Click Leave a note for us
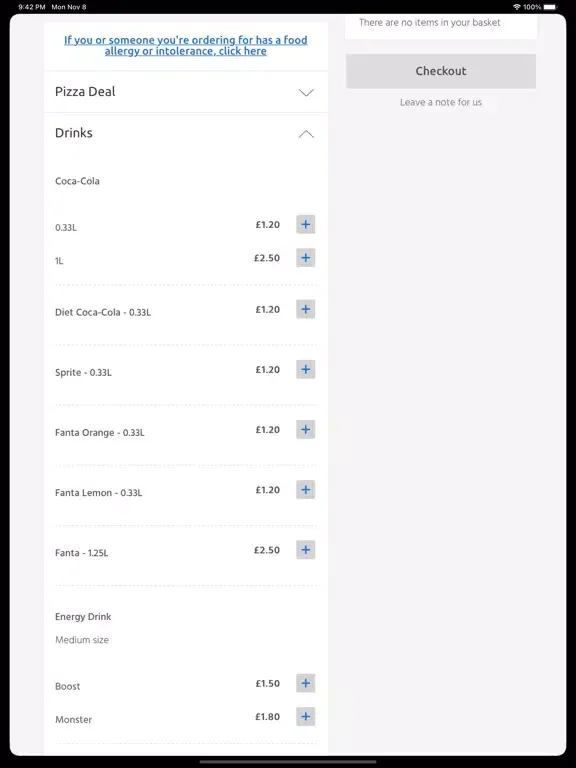576x768 pixels. click(x=441, y=102)
